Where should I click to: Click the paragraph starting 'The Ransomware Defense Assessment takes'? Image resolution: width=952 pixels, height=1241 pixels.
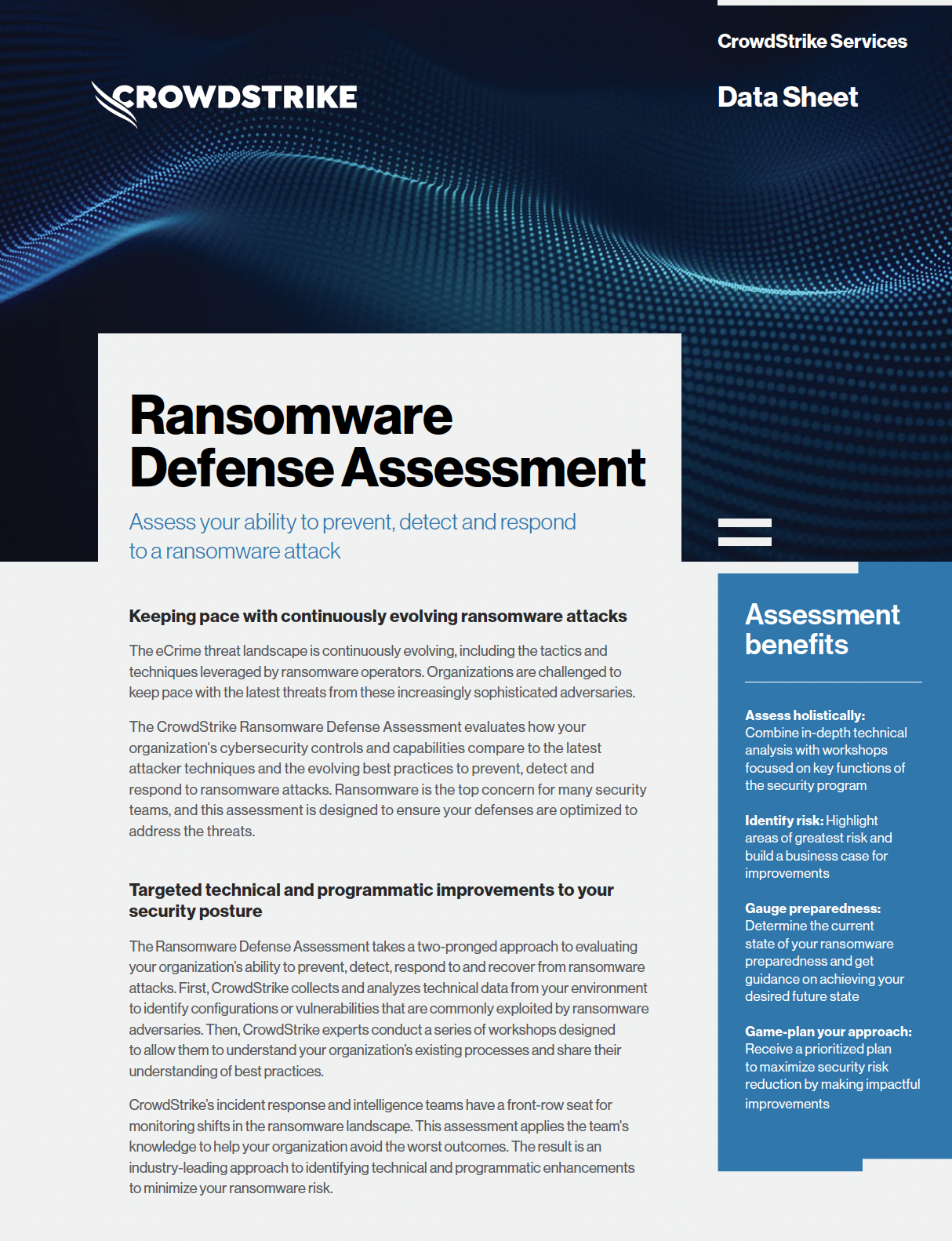pos(389,1008)
